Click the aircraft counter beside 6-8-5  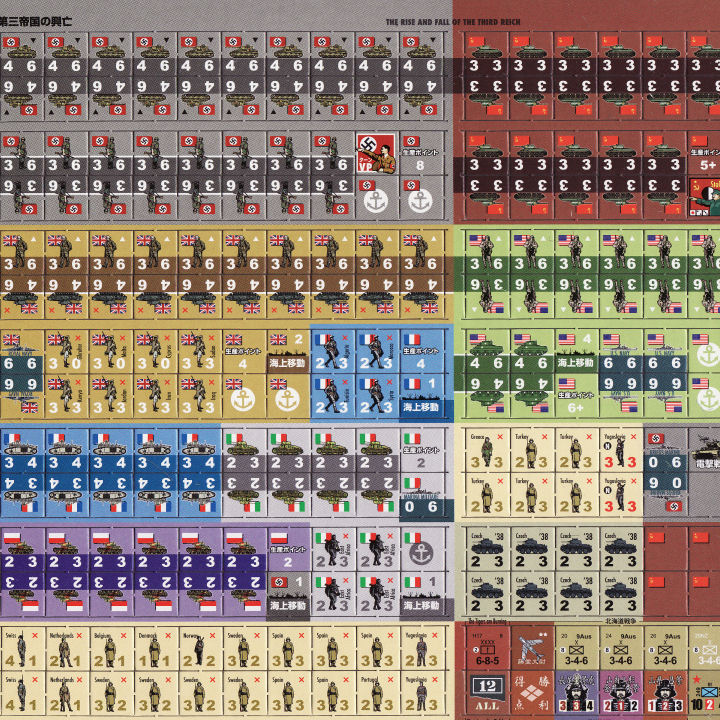click(532, 650)
